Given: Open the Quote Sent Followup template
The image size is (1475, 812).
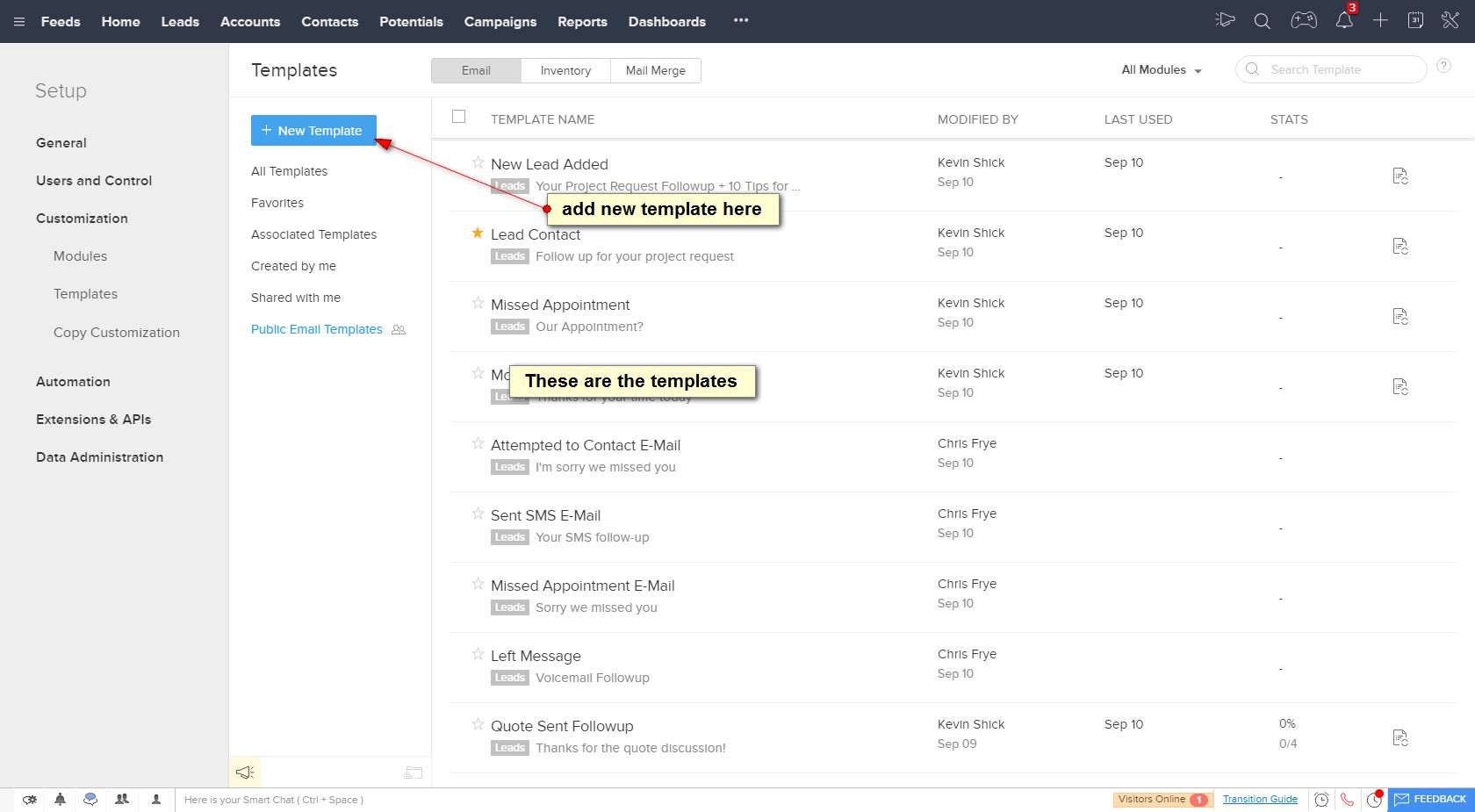Looking at the screenshot, I should pos(562,726).
